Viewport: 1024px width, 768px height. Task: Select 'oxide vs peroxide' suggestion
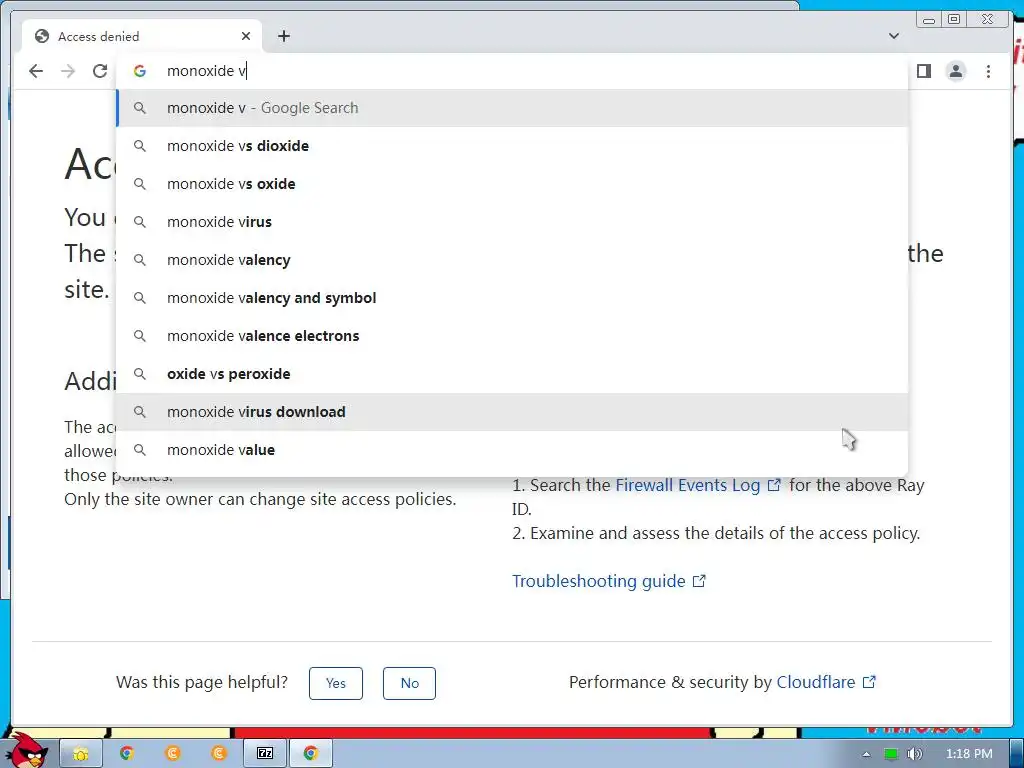pyautogui.click(x=512, y=374)
